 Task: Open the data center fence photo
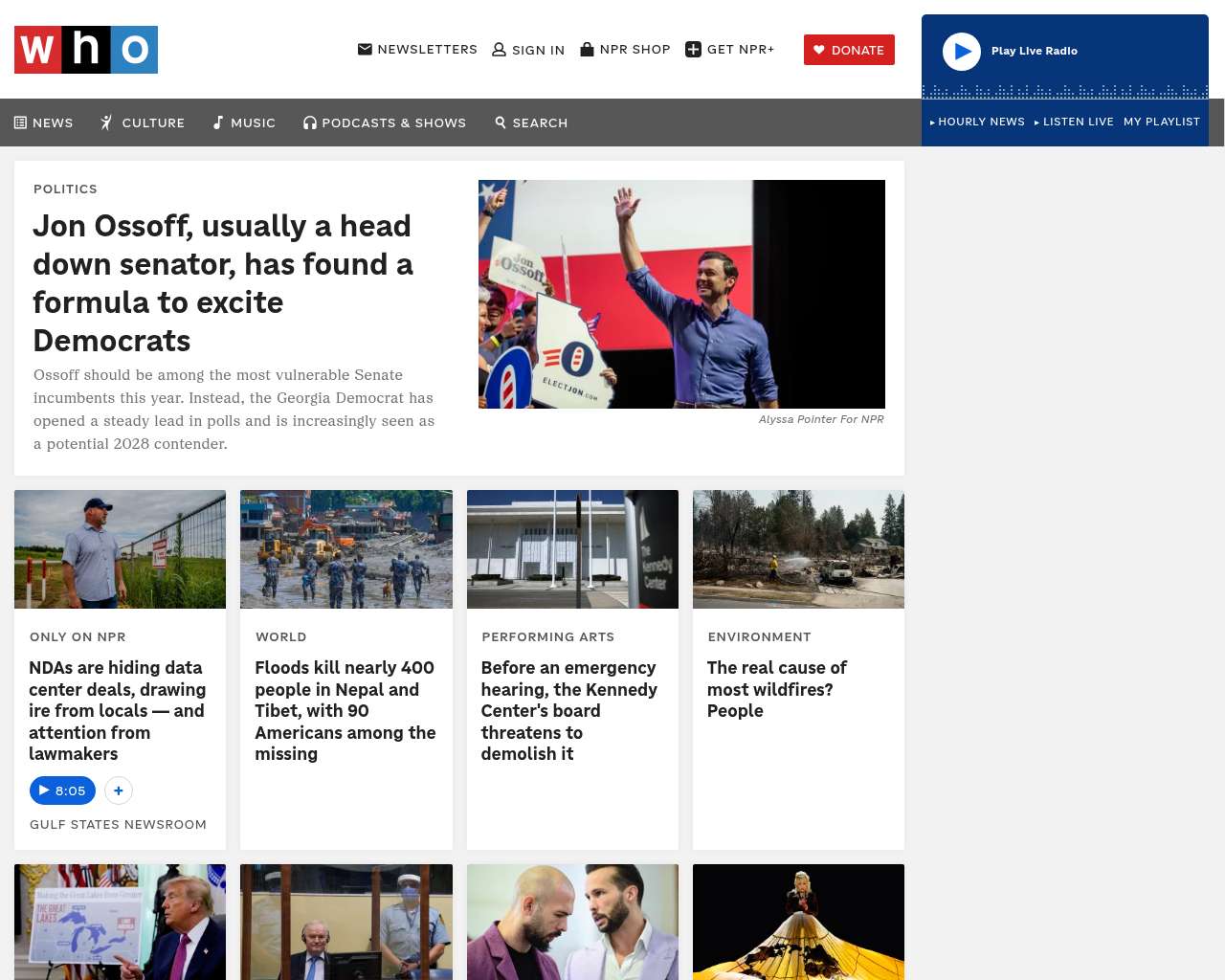coord(120,549)
